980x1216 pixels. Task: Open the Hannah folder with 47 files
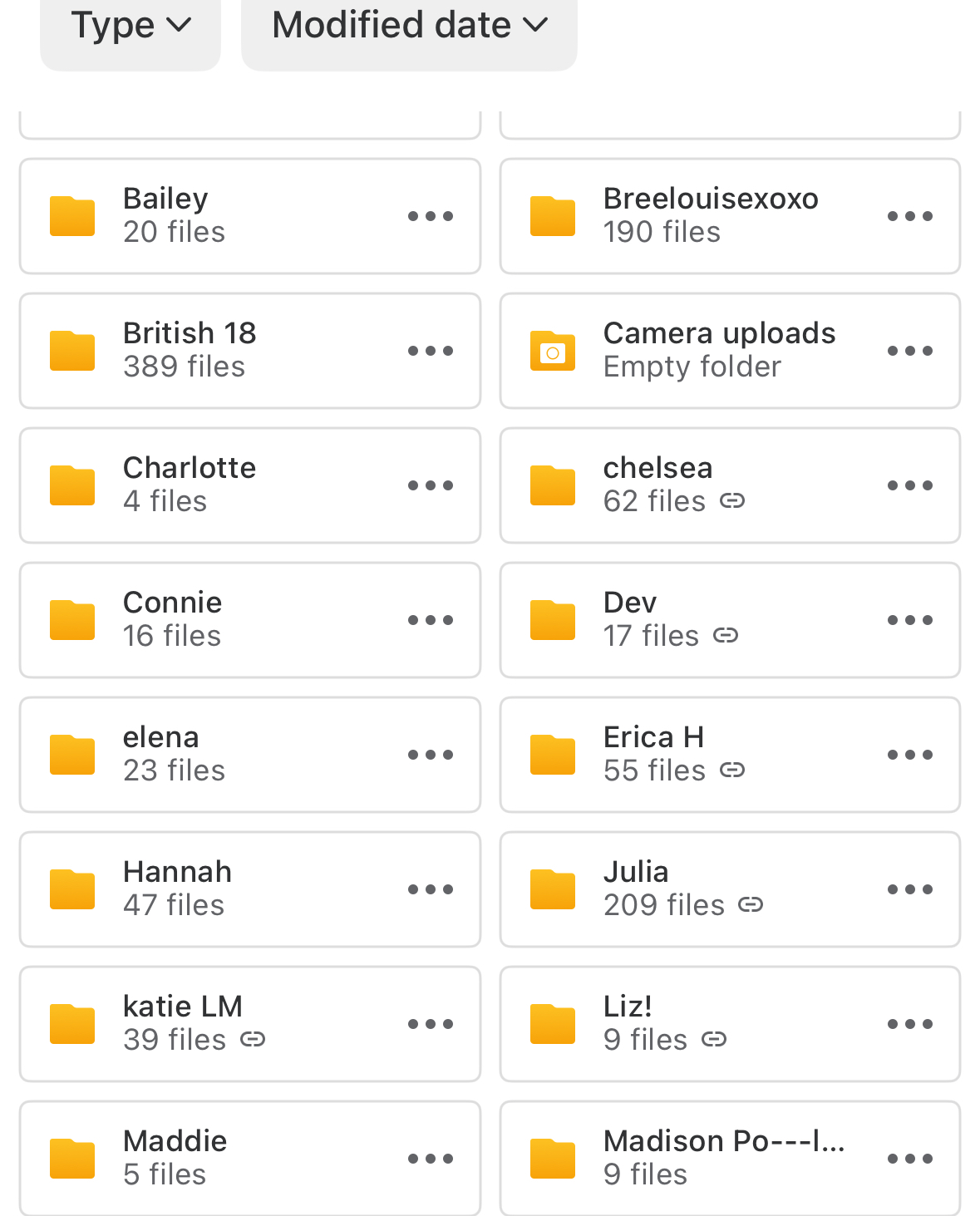(x=177, y=889)
